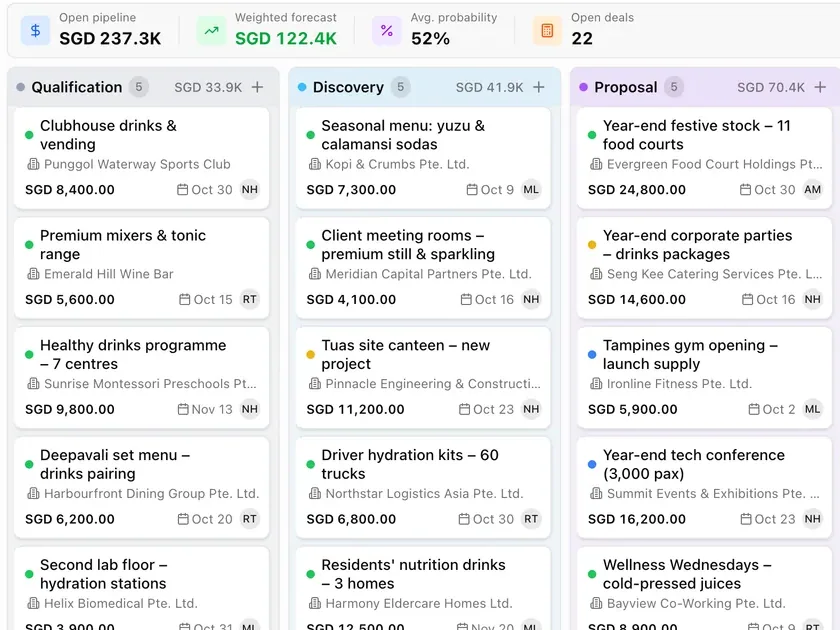
Task: Click yellow status dot on Tuas site canteen
Action: click(310, 355)
